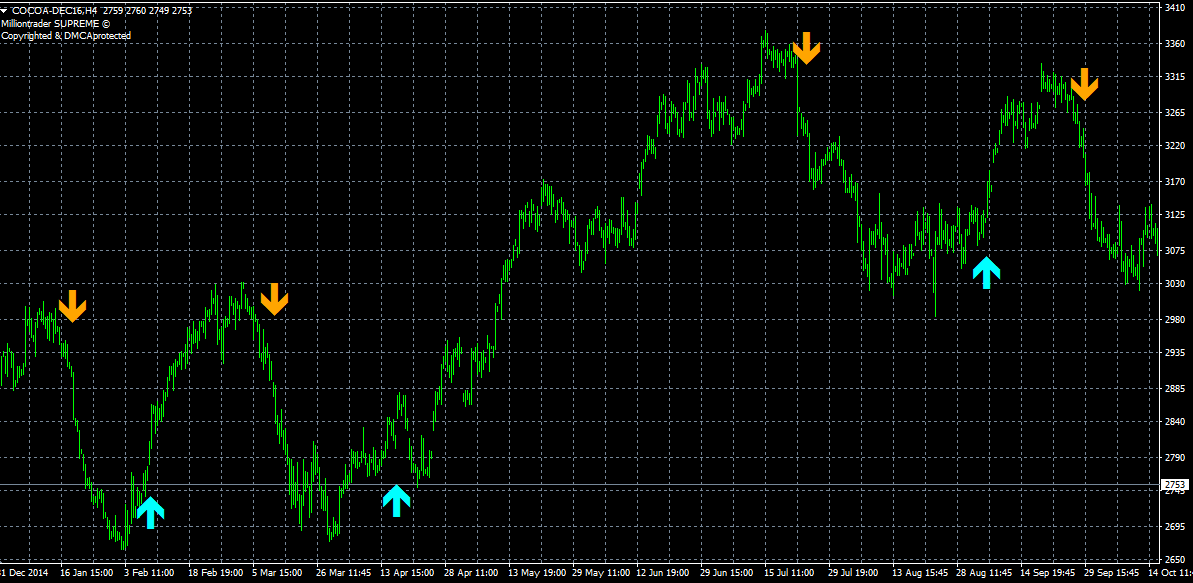
Task: Select the cyan buy arrow above 13 Apr
Action: pos(396,501)
